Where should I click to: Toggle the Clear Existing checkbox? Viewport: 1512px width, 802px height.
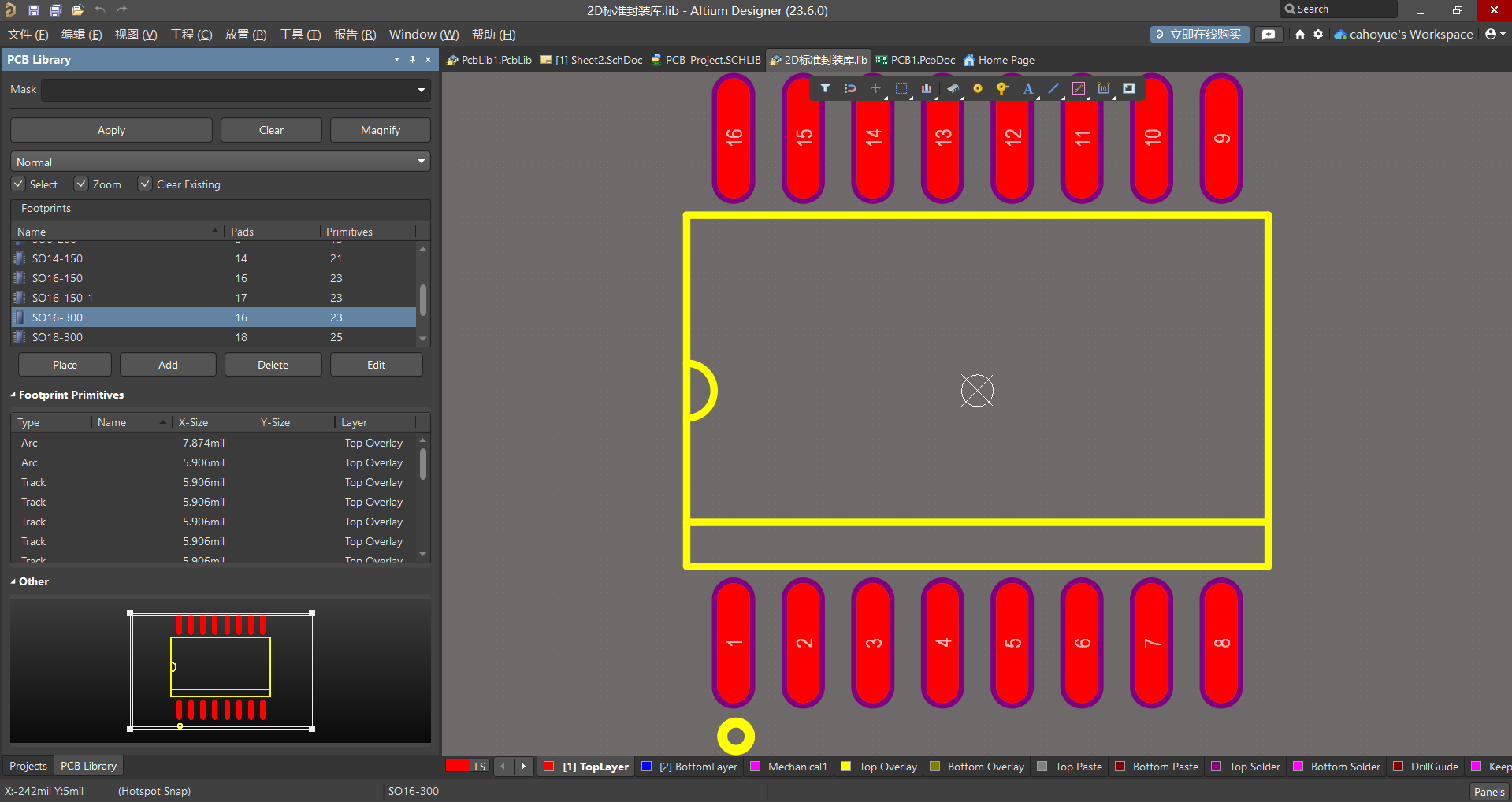[145, 184]
